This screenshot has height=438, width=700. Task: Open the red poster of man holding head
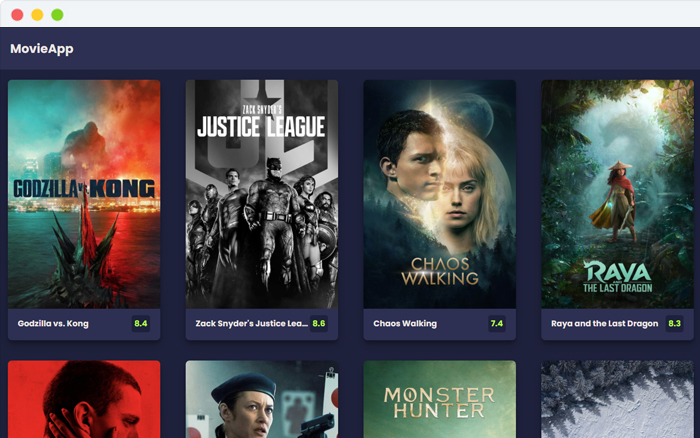[x=84, y=399]
